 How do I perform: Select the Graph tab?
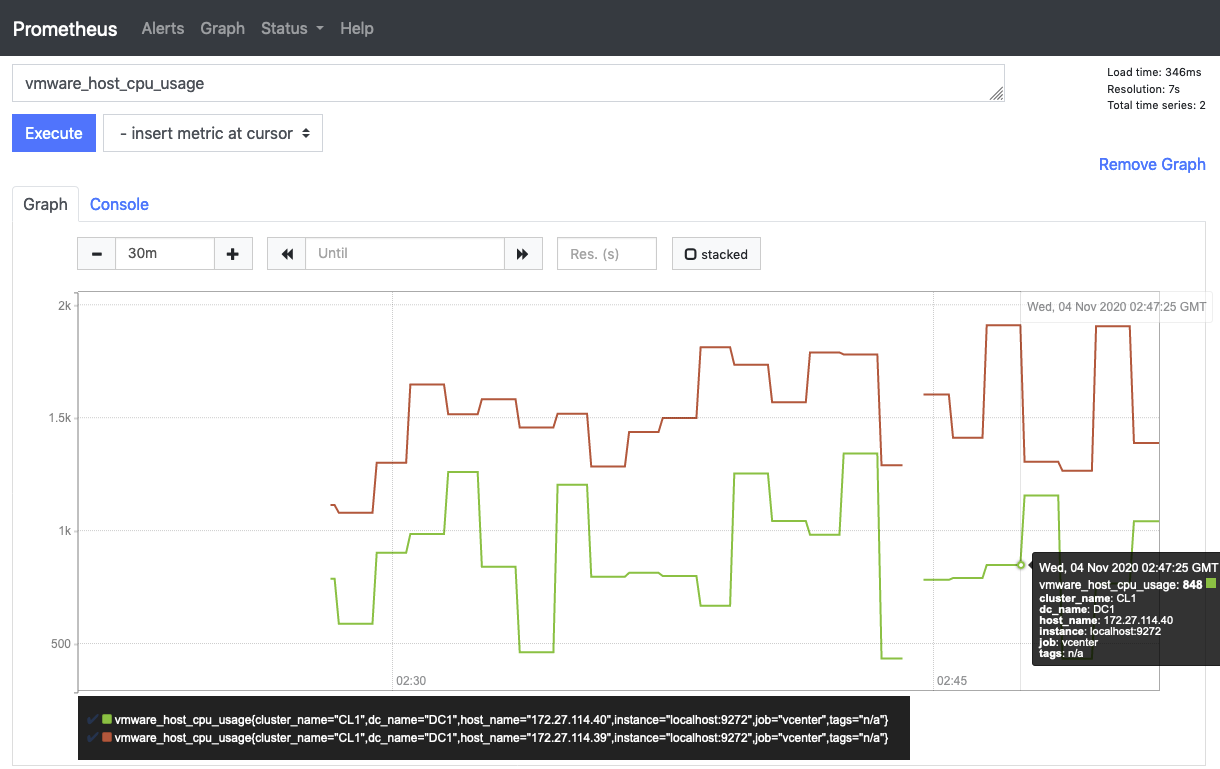pyautogui.click(x=45, y=204)
